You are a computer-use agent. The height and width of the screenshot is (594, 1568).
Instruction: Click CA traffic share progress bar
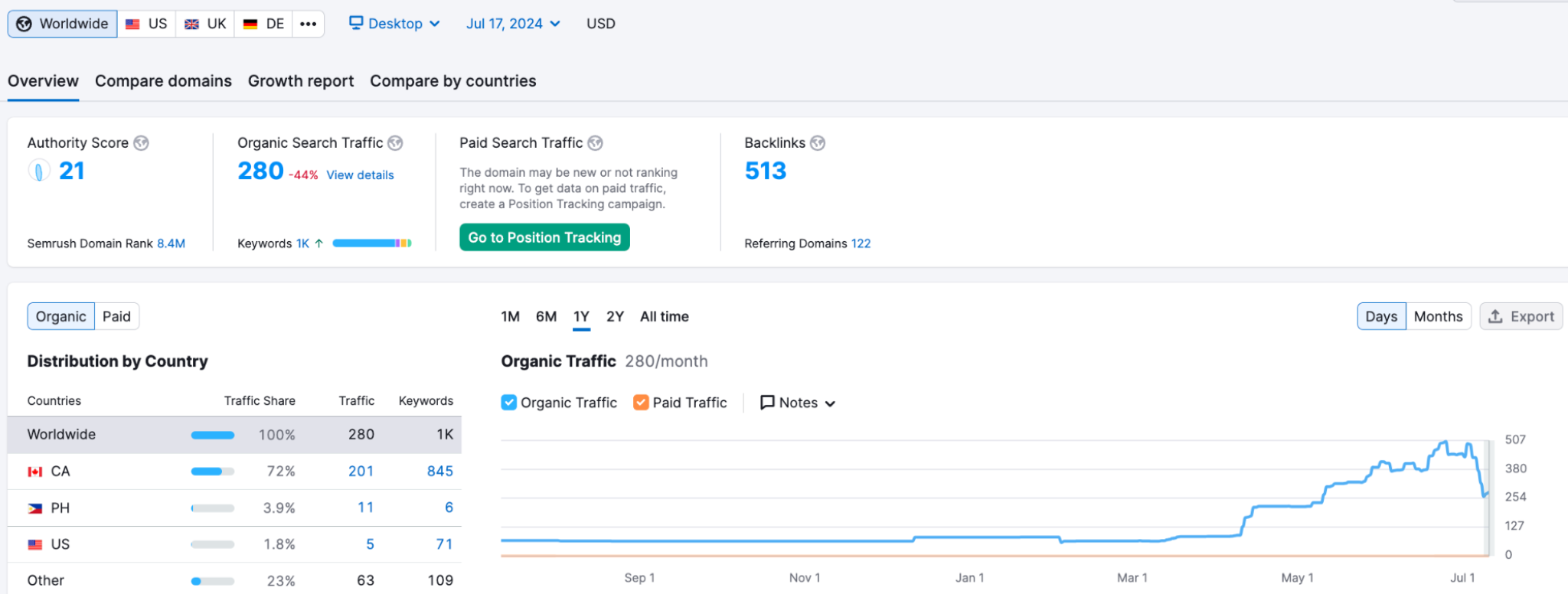coord(213,472)
